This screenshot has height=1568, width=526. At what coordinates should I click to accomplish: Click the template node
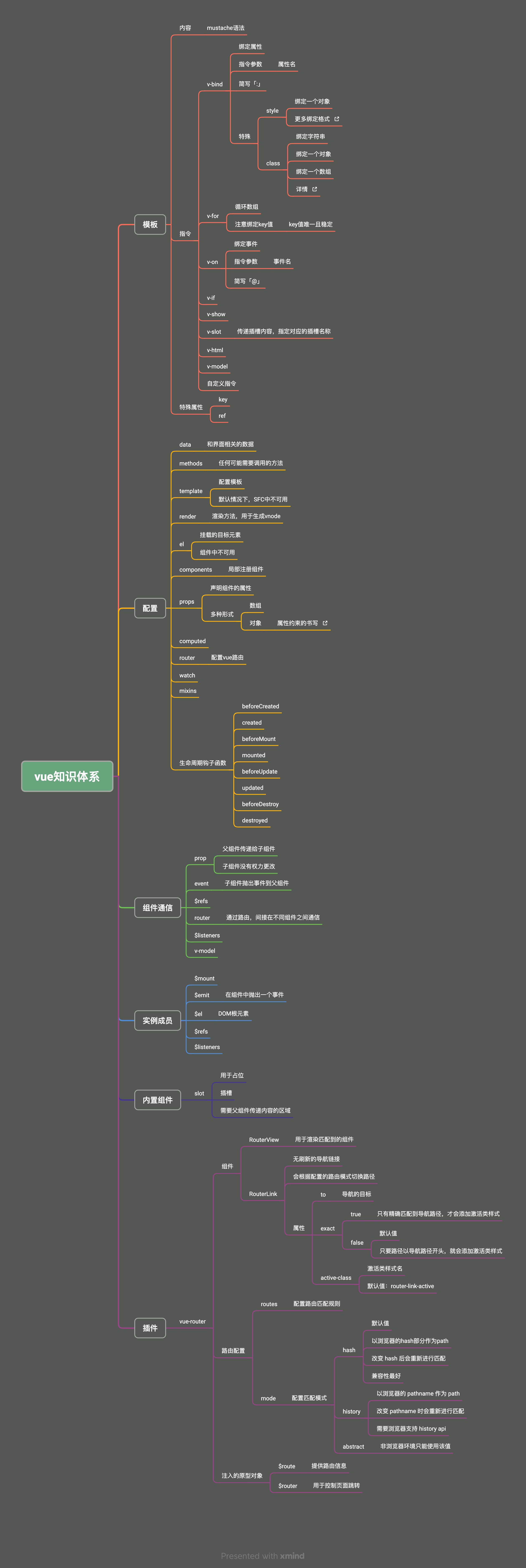click(191, 491)
